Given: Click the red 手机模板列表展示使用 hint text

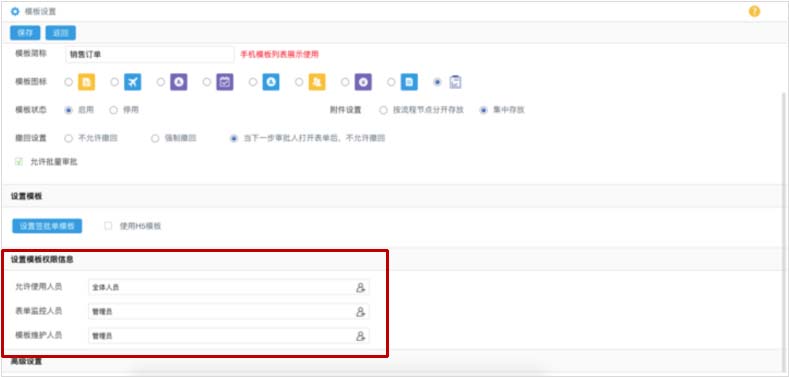Looking at the screenshot, I should (279, 54).
